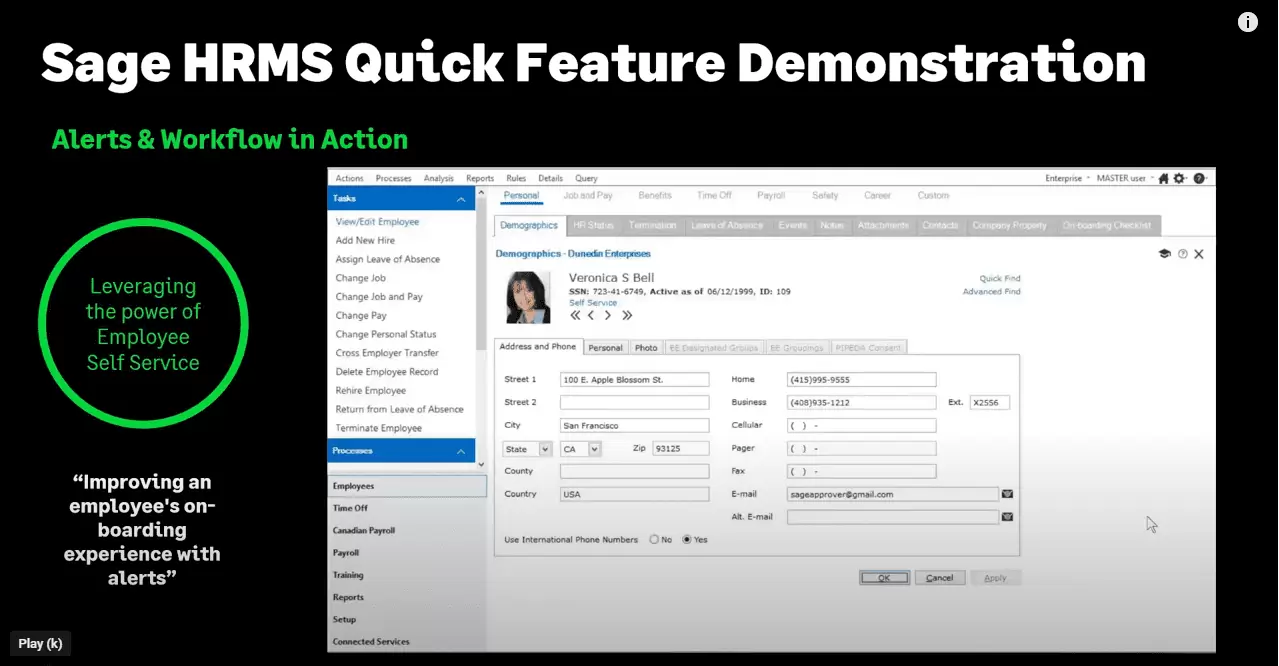Screen dimensions: 1279x666
Task: Open the settings gear icon
Action: [x=1179, y=178]
